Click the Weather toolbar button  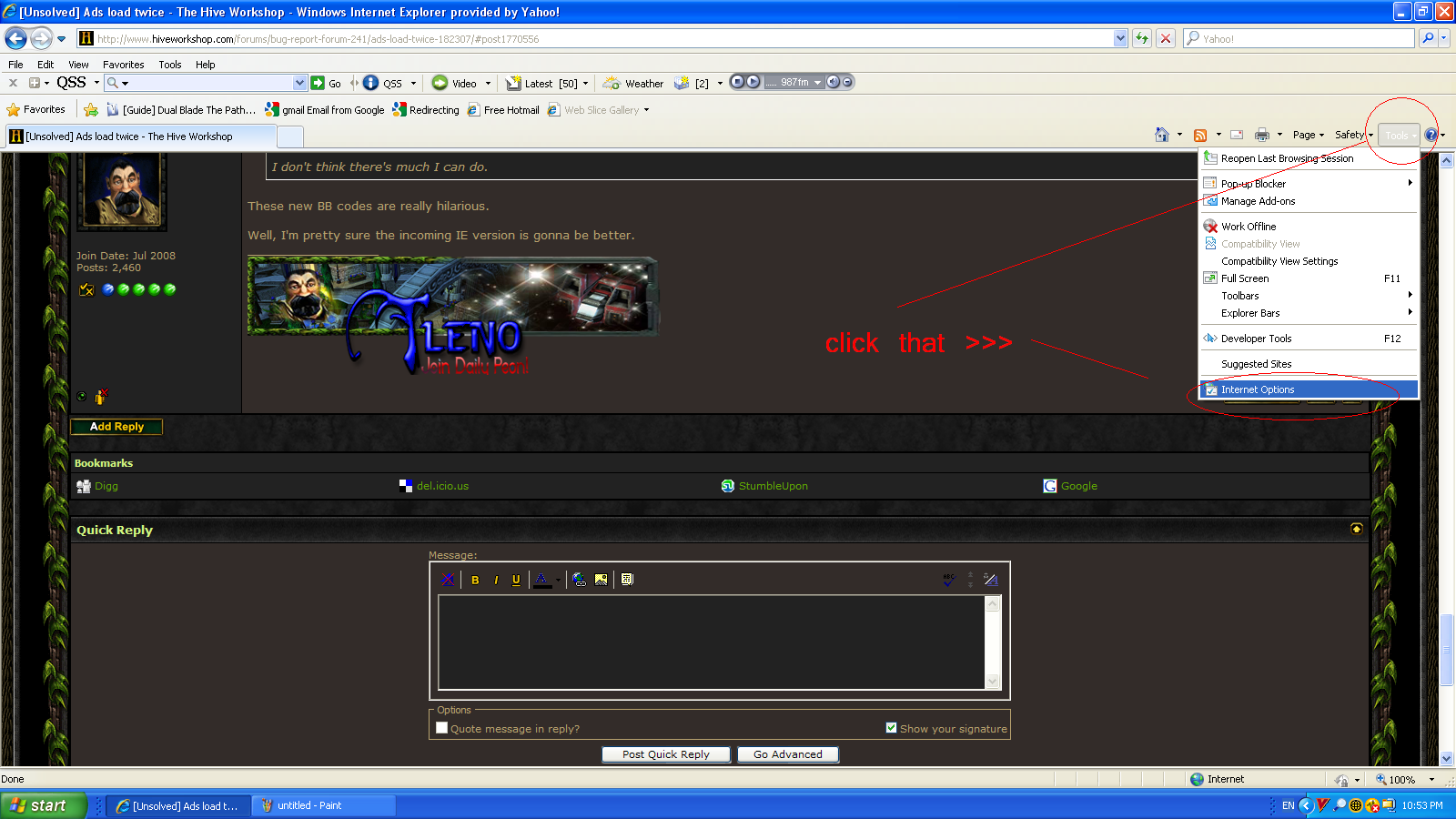click(x=633, y=83)
